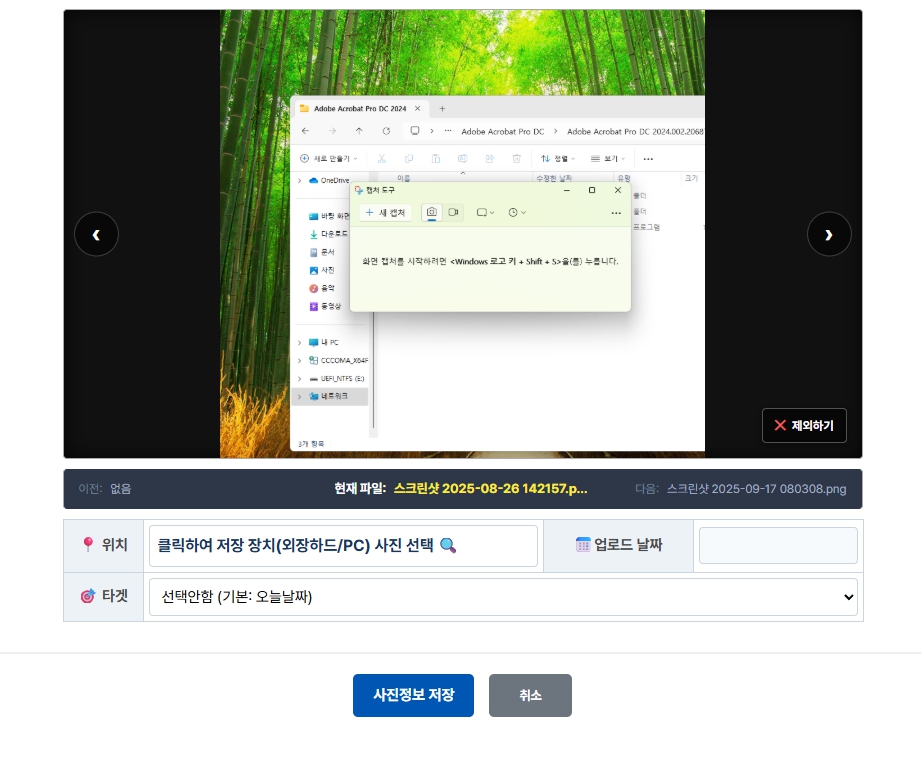Click the delete trash icon in Explorer preview
Viewport: 921px width, 764px height.
517,159
